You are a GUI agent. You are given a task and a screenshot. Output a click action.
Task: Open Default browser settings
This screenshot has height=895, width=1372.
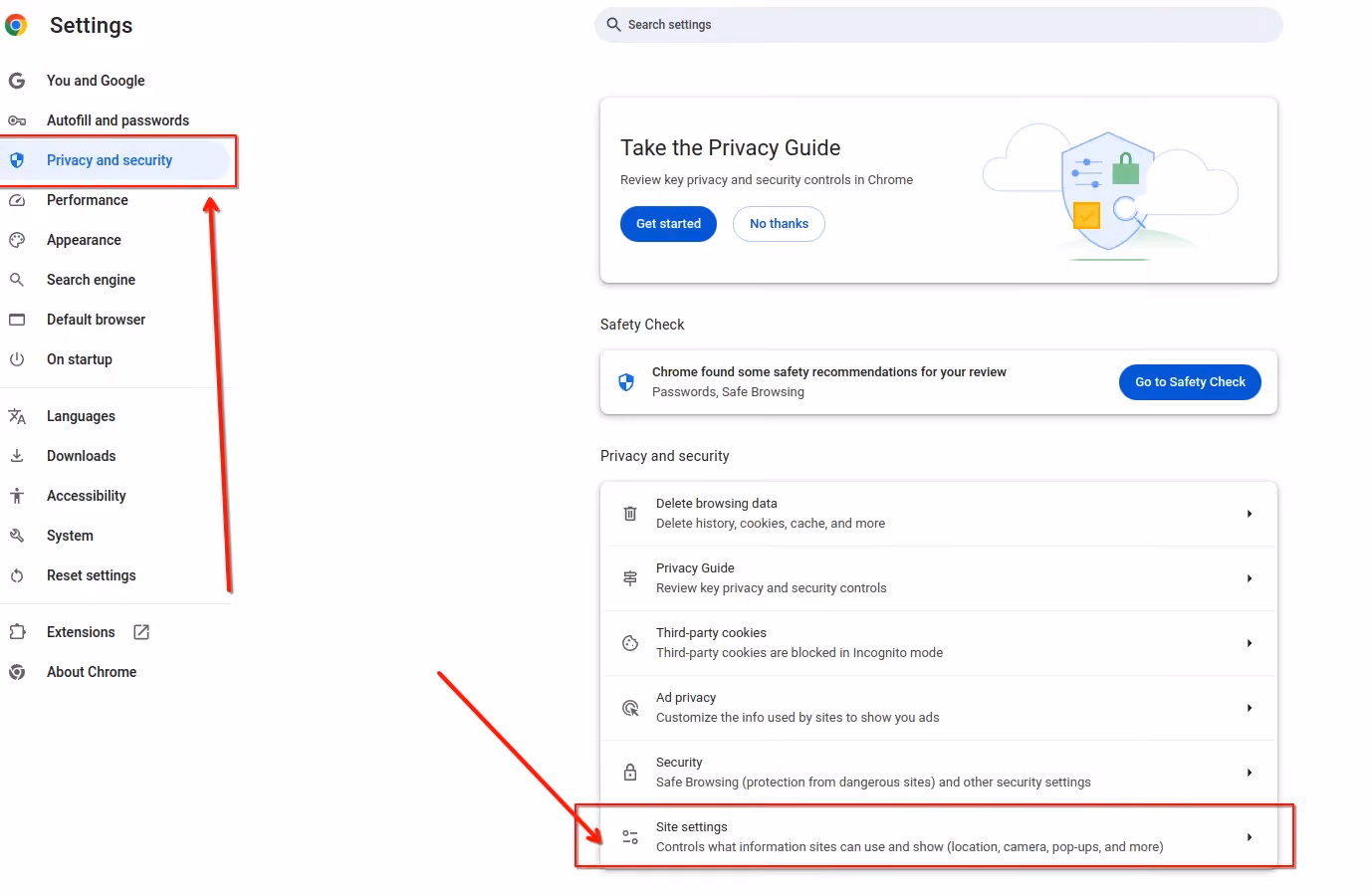[x=96, y=320]
